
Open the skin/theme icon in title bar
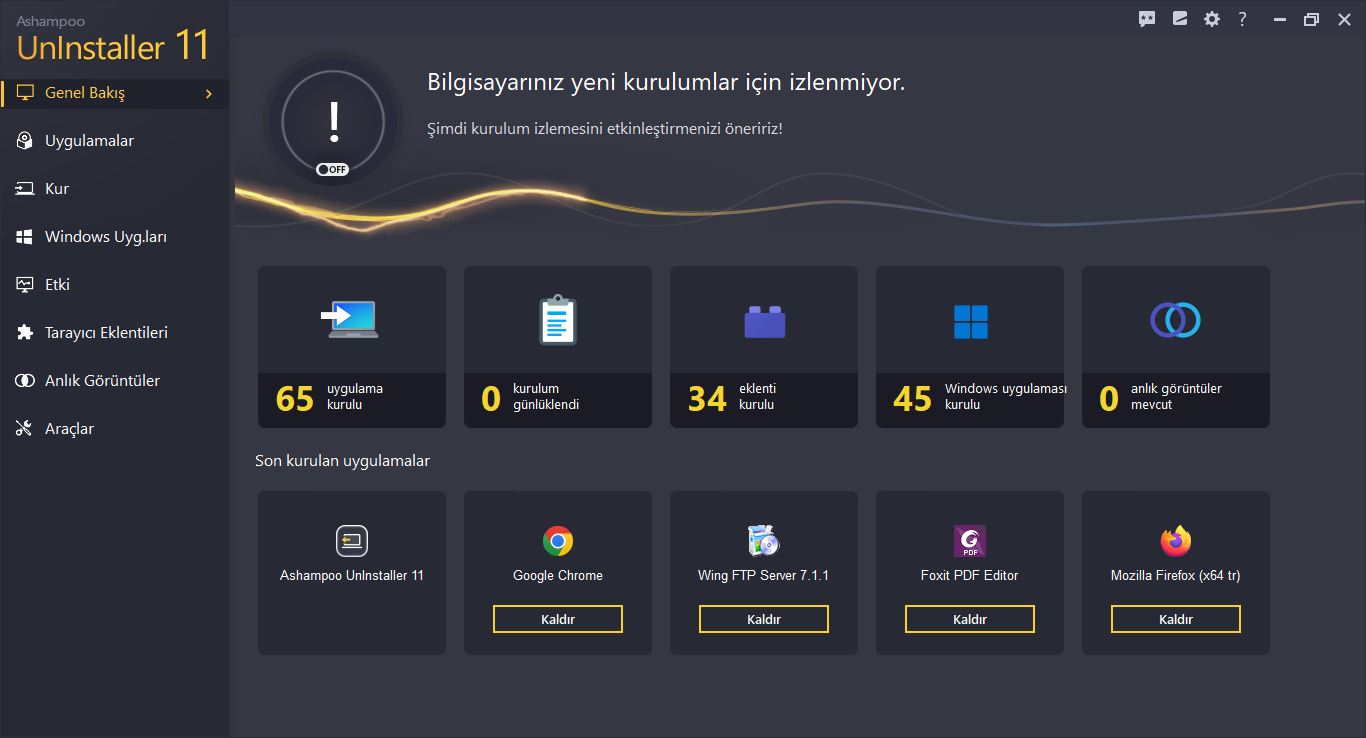pyautogui.click(x=1180, y=19)
